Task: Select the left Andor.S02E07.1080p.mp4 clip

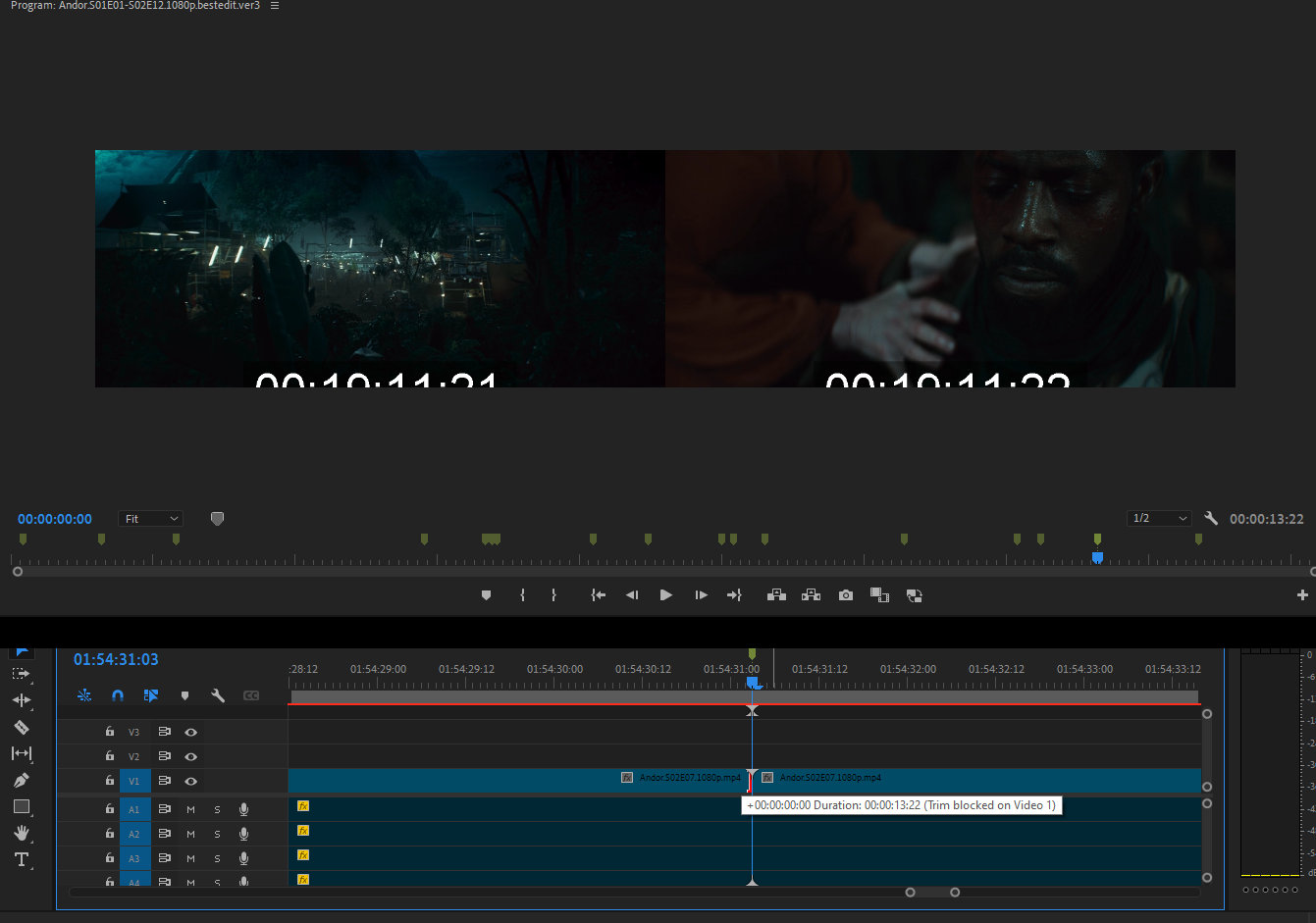Action: click(519, 781)
